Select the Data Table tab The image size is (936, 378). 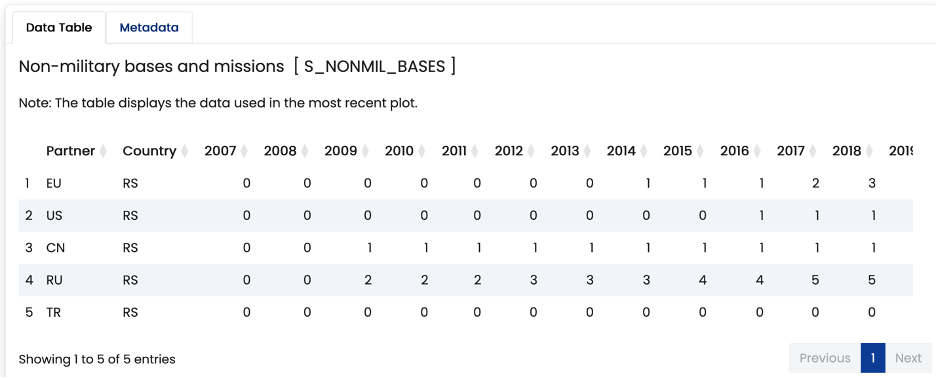point(59,27)
